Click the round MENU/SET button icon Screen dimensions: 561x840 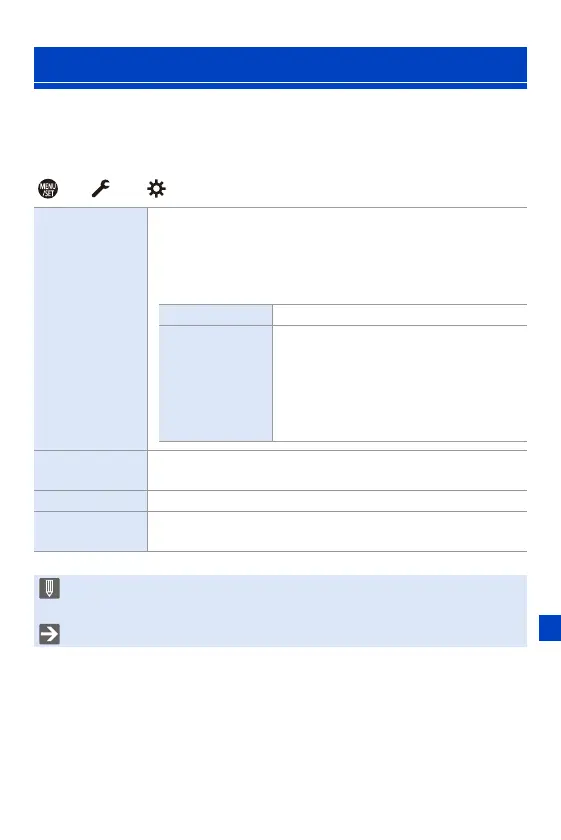48,189
